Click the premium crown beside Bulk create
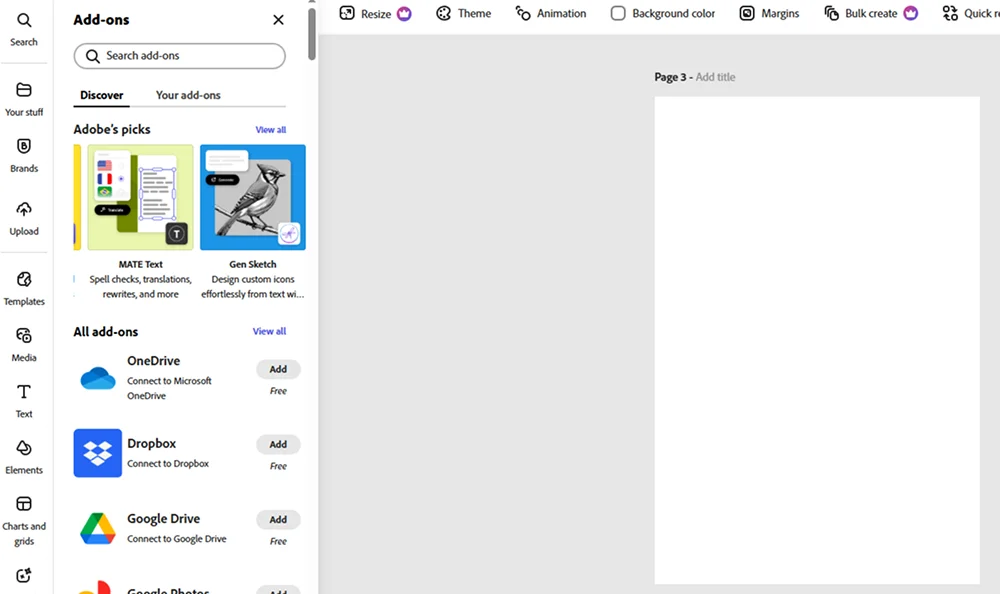Image resolution: width=1000 pixels, height=594 pixels. [x=911, y=13]
